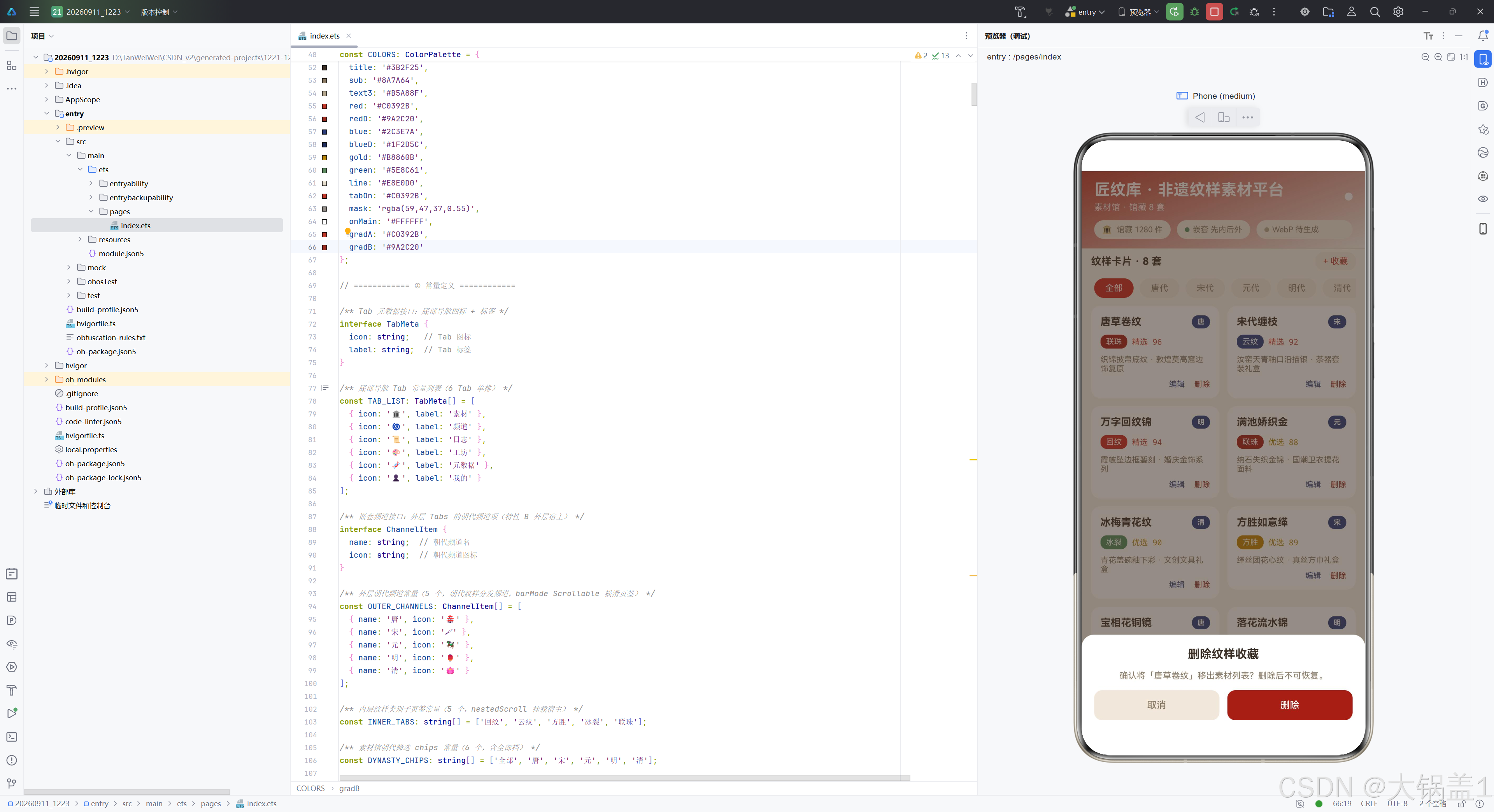
Task: Click 取消 in delete dialog
Action: [x=1156, y=705]
